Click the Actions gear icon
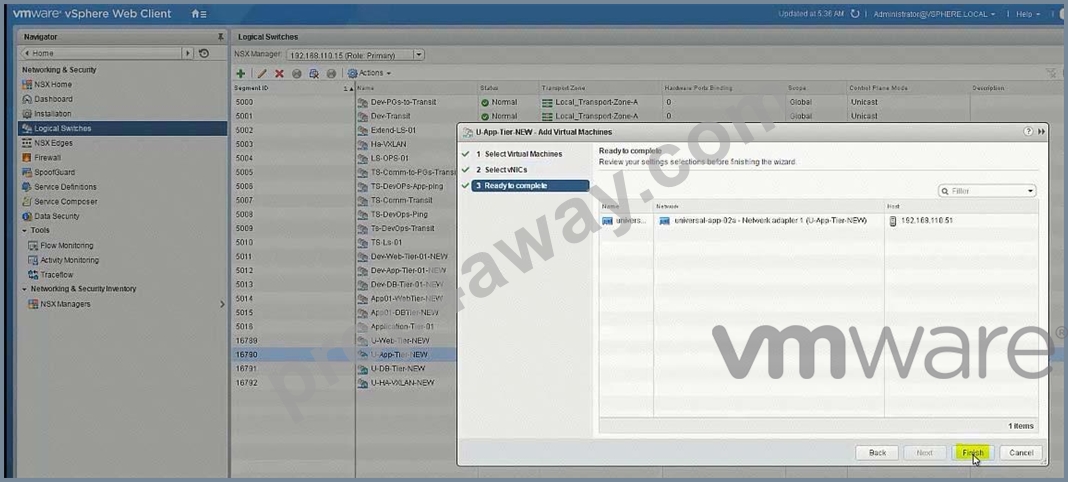 tap(352, 74)
